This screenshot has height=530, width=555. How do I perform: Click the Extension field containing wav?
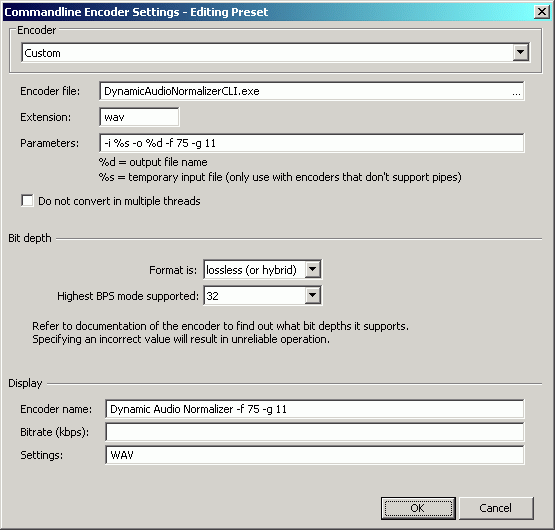pos(139,117)
